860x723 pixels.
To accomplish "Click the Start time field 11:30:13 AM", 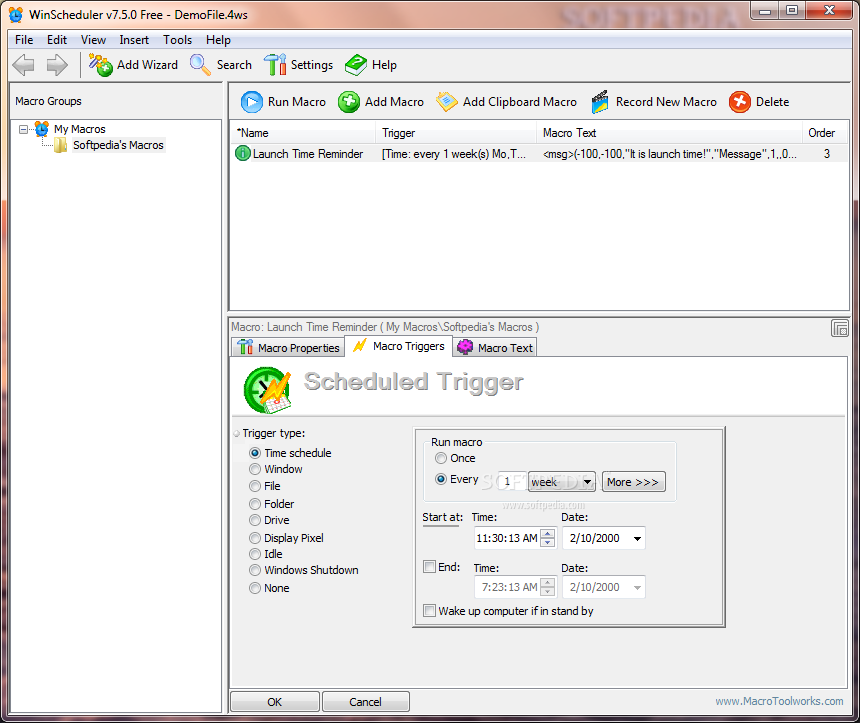I will click(507, 538).
